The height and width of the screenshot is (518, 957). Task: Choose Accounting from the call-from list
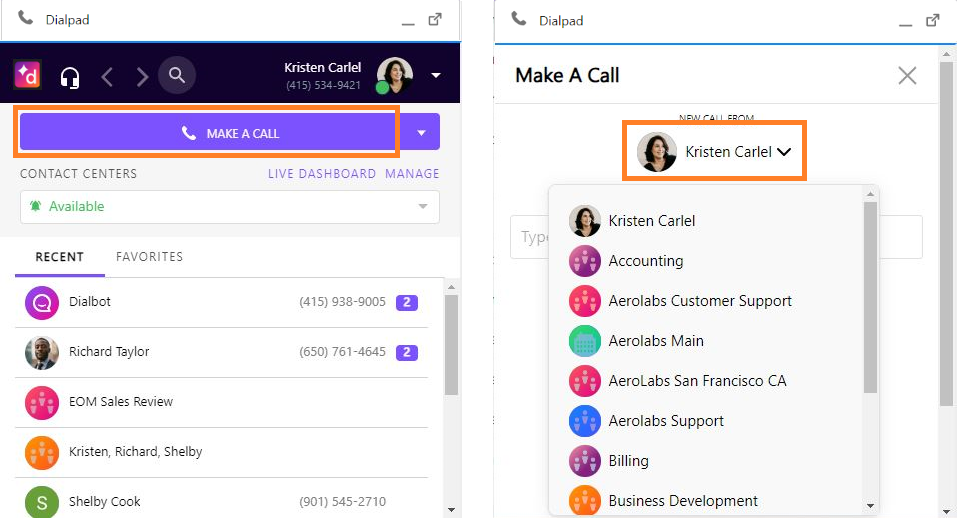click(x=707, y=261)
